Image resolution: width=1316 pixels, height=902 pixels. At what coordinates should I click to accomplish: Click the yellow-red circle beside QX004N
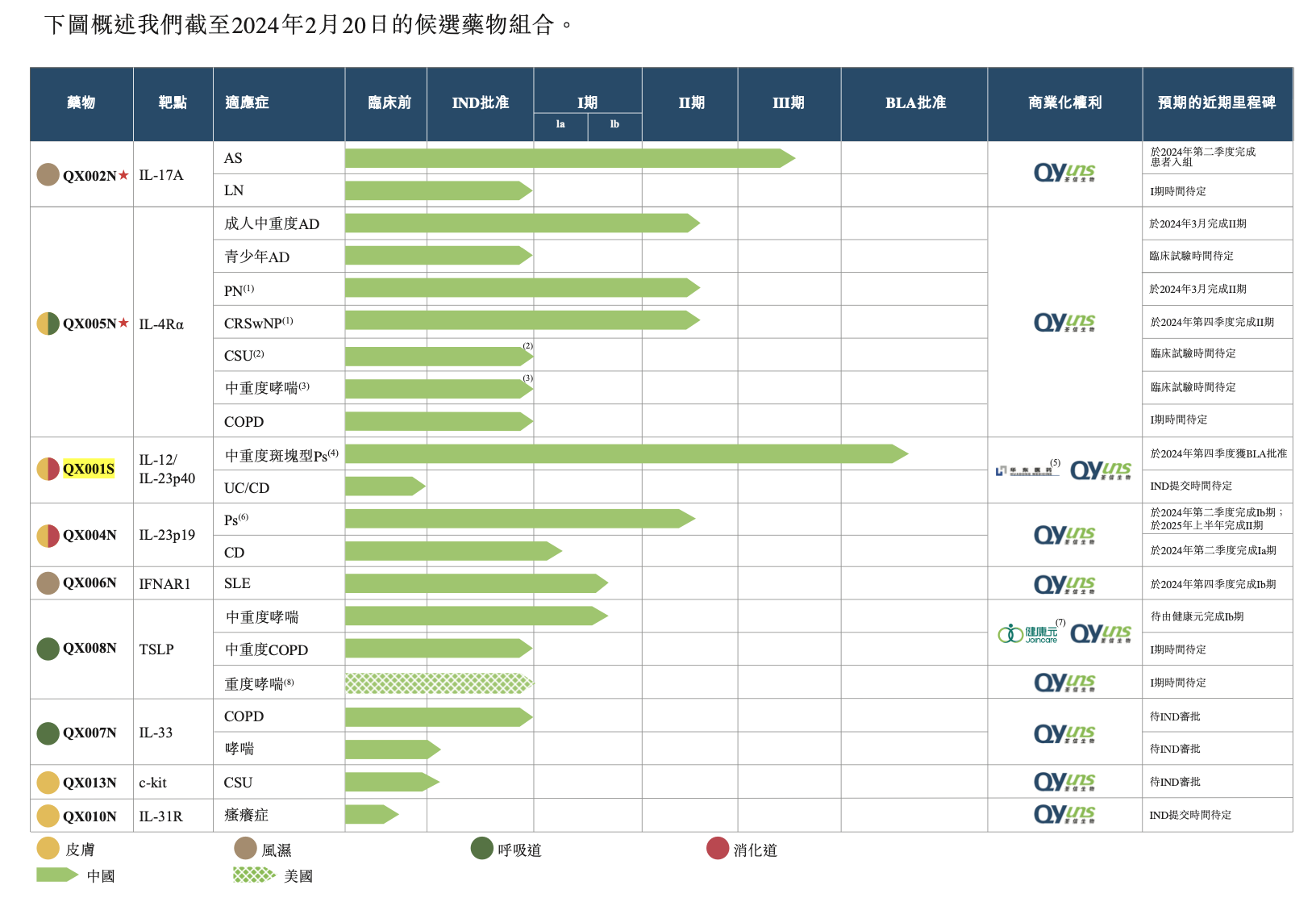coord(48,535)
